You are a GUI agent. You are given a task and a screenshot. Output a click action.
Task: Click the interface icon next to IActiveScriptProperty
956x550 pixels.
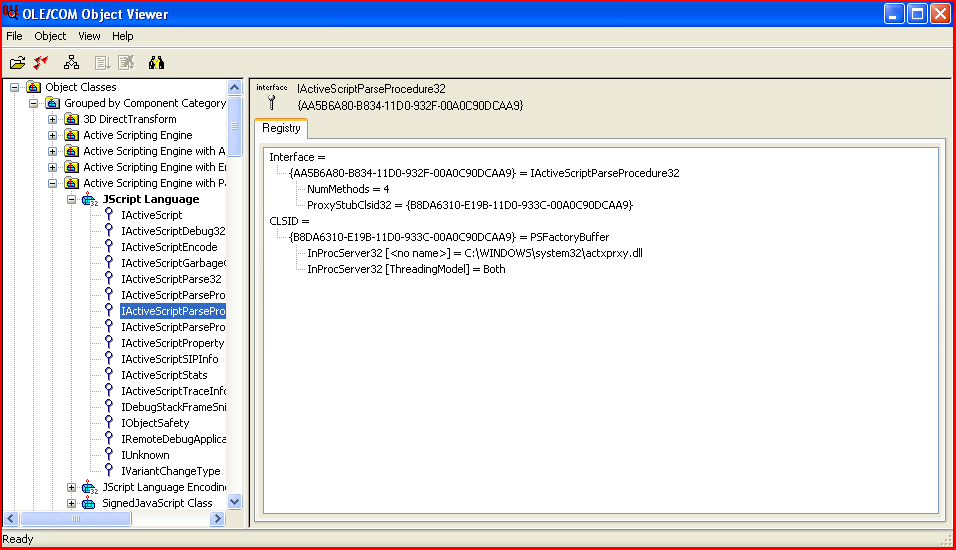coord(109,342)
